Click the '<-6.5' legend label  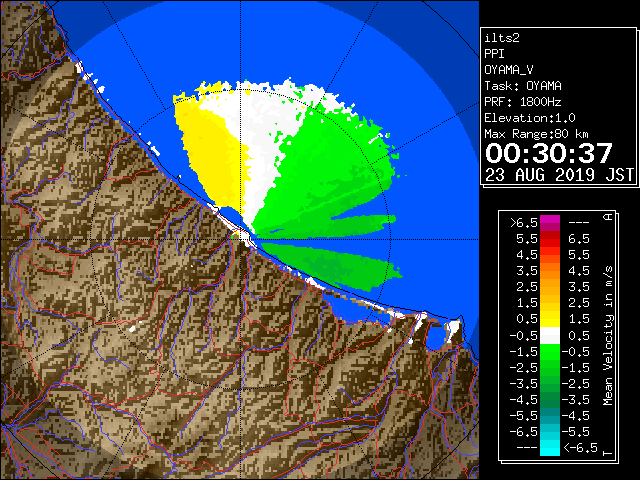(580, 448)
